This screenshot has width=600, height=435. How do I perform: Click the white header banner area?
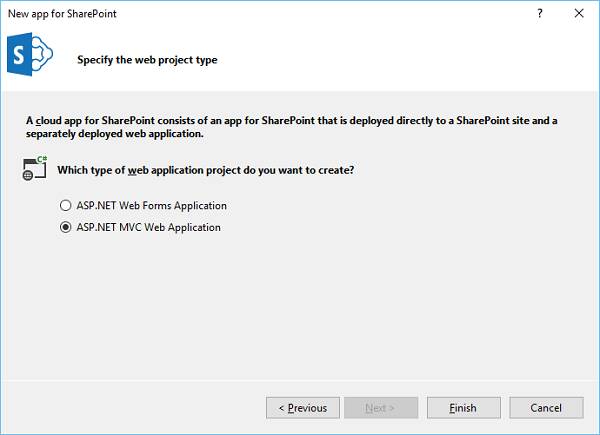[x=400, y=60]
